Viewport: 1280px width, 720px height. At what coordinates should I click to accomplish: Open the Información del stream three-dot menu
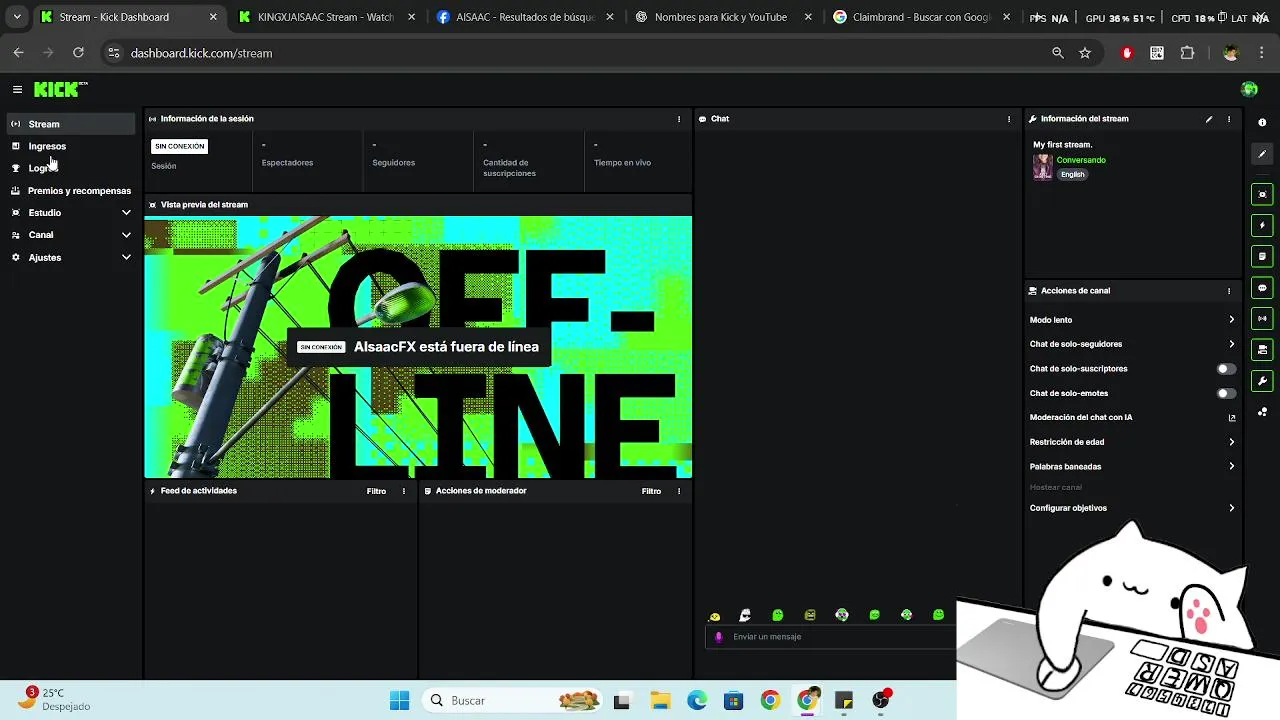(1229, 119)
